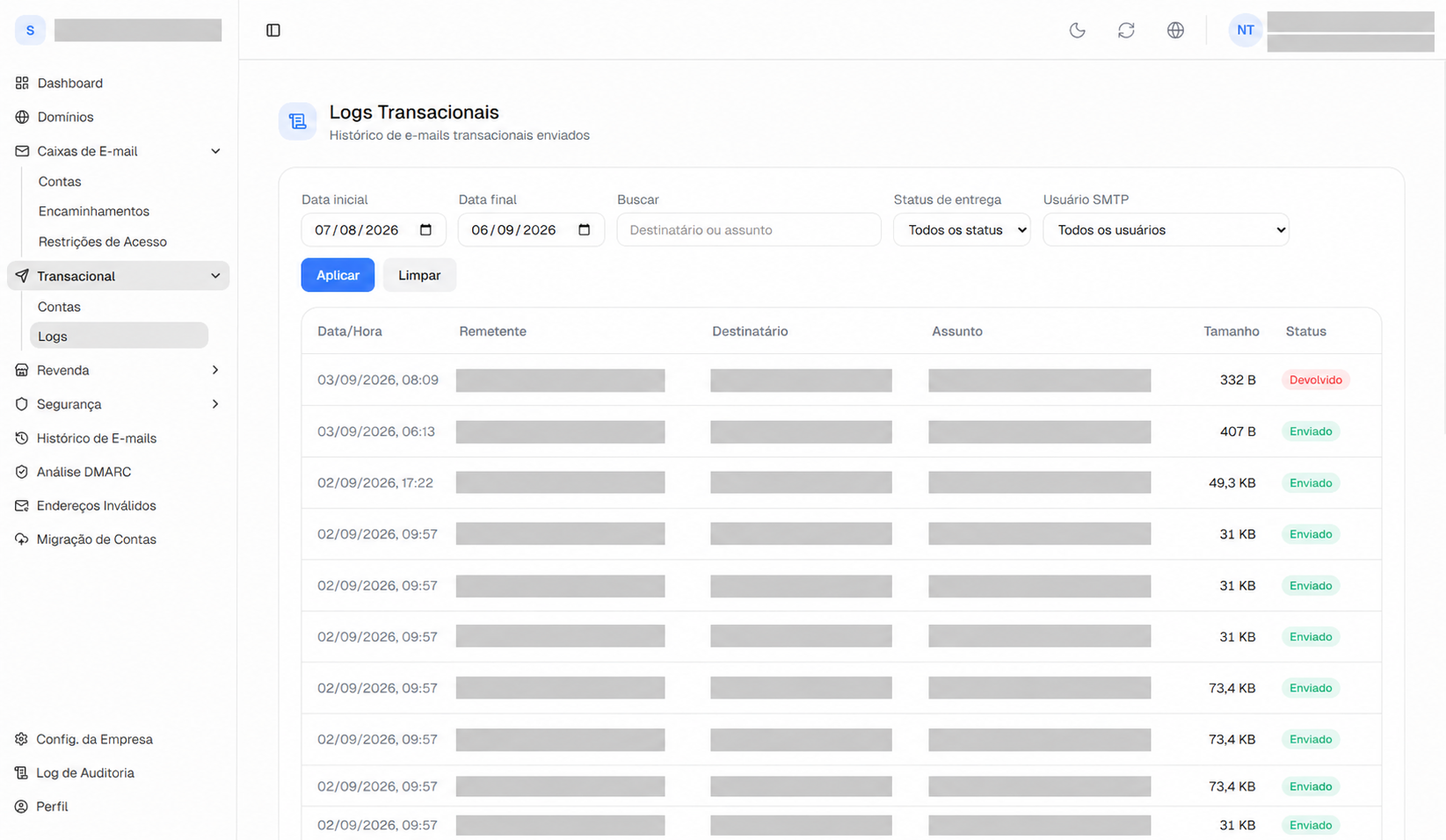1446x840 pixels.
Task: Click the Dashboard grid icon
Action: click(22, 83)
